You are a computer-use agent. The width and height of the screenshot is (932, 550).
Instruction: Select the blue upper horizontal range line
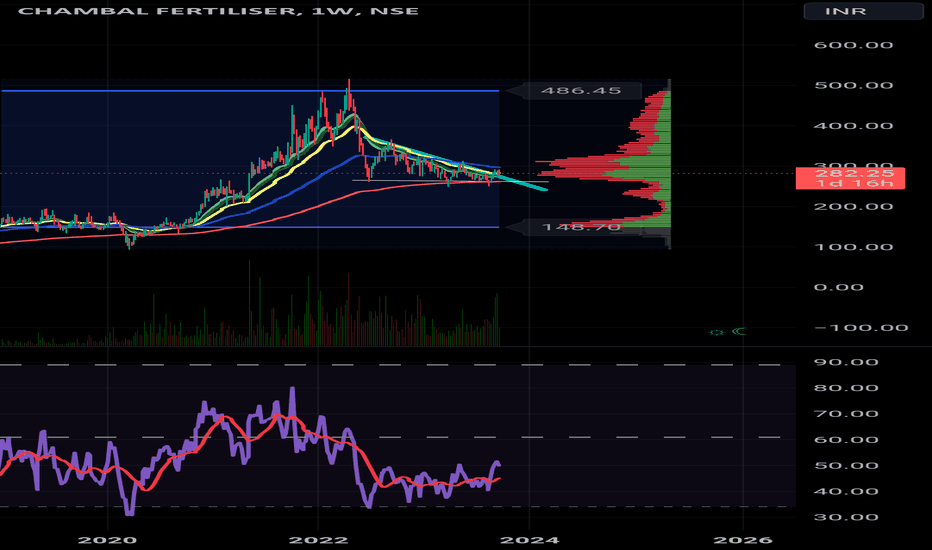pos(250,91)
